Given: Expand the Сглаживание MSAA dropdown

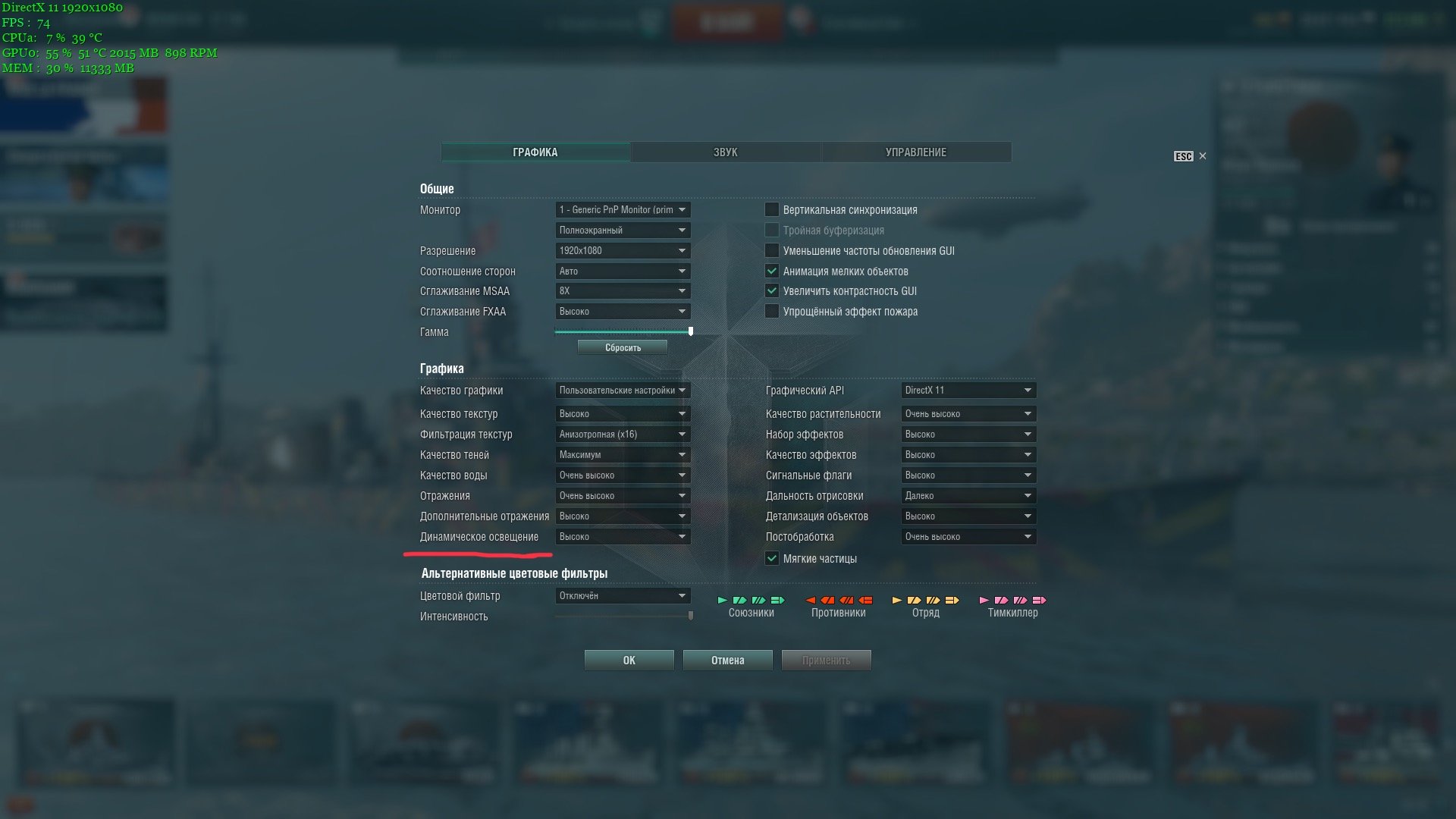Looking at the screenshot, I should pyautogui.click(x=623, y=290).
